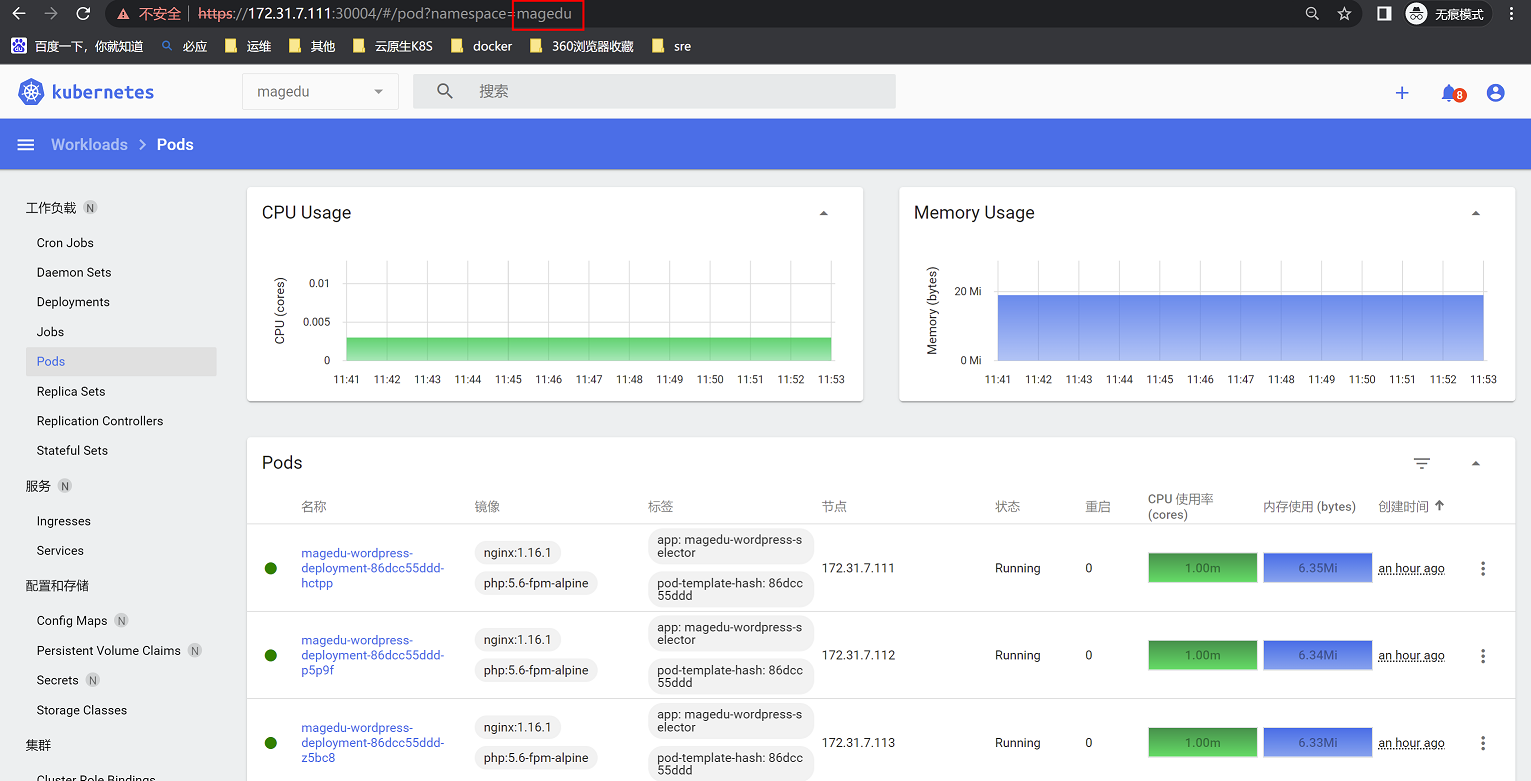Reload the page in browser
The width and height of the screenshot is (1531, 781).
pos(83,14)
